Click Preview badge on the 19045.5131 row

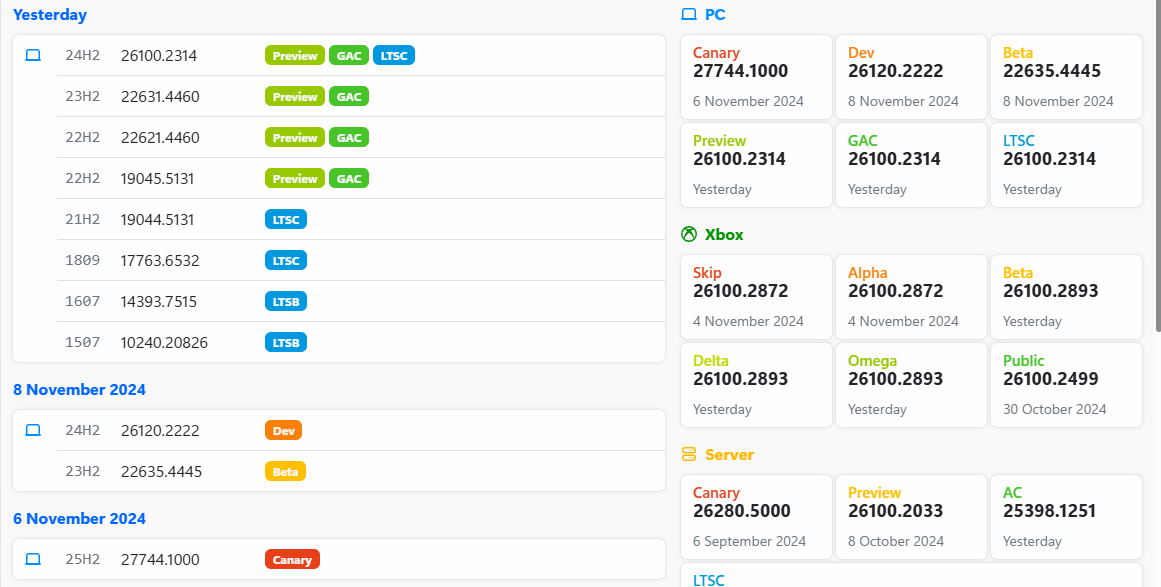[295, 178]
